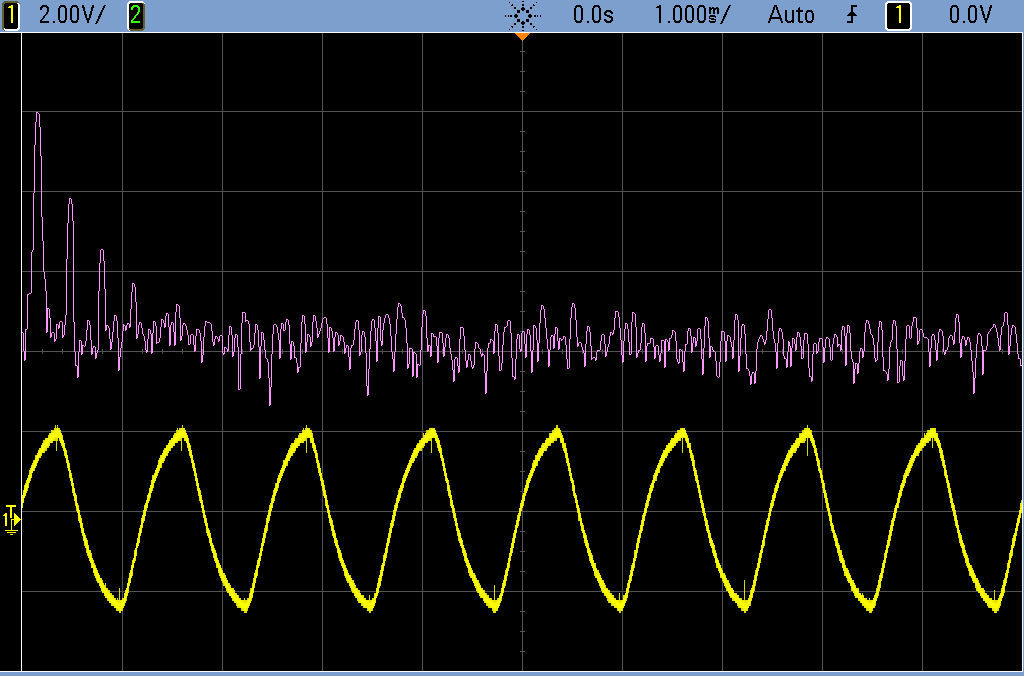Click the trigger source 1 badge
The width and height of the screenshot is (1024, 676).
point(898,15)
